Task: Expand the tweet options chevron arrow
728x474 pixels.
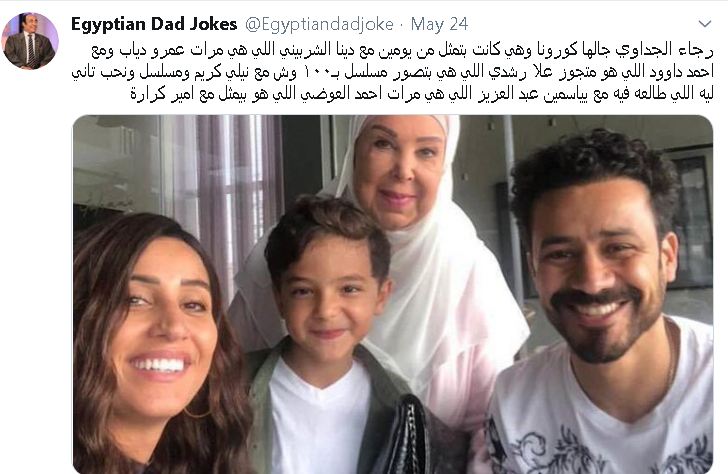Action: click(705, 24)
